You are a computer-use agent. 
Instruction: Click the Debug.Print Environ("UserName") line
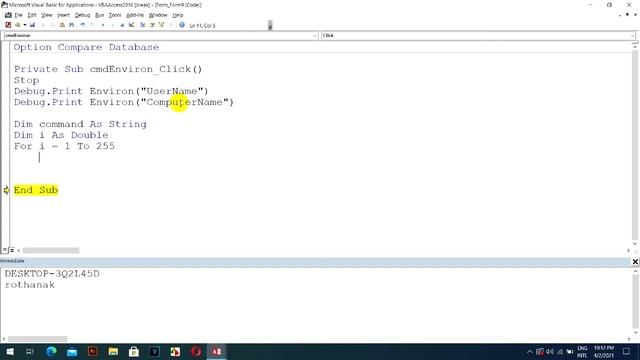(x=111, y=91)
